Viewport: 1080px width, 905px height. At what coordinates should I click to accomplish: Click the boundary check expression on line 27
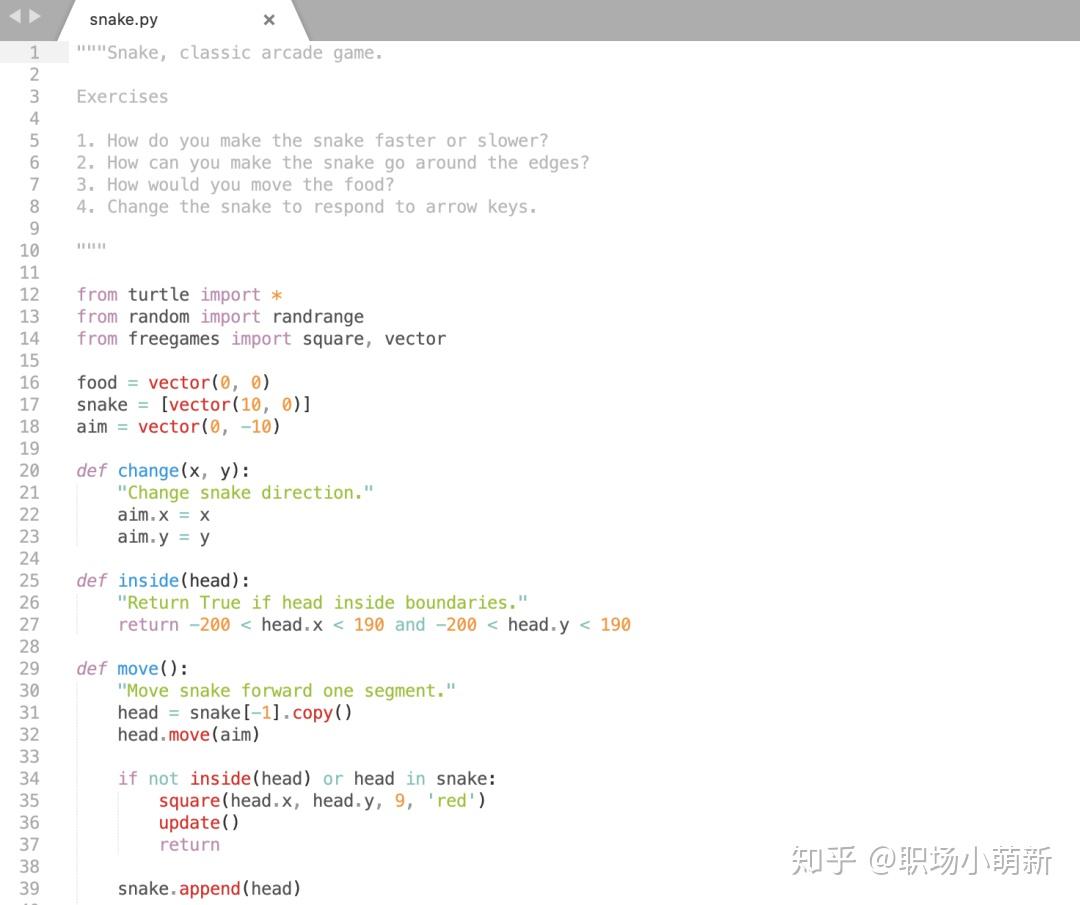point(400,624)
